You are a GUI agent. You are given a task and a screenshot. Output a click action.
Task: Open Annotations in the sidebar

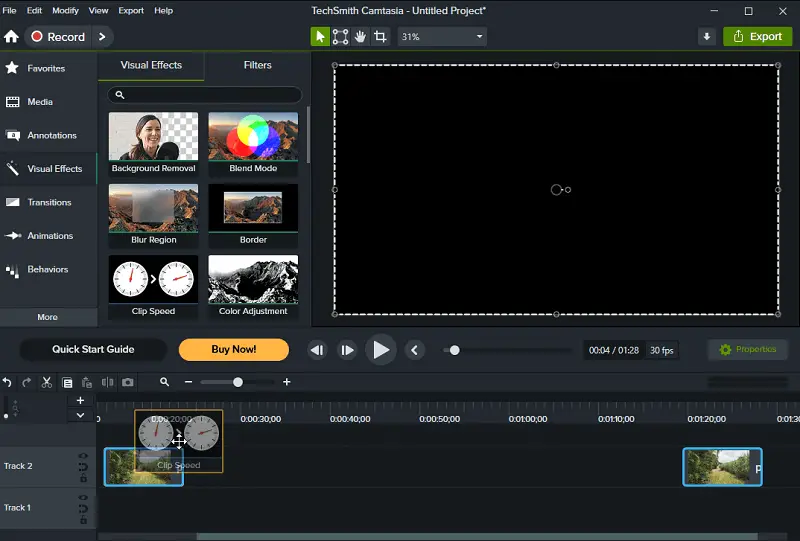click(x=48, y=135)
